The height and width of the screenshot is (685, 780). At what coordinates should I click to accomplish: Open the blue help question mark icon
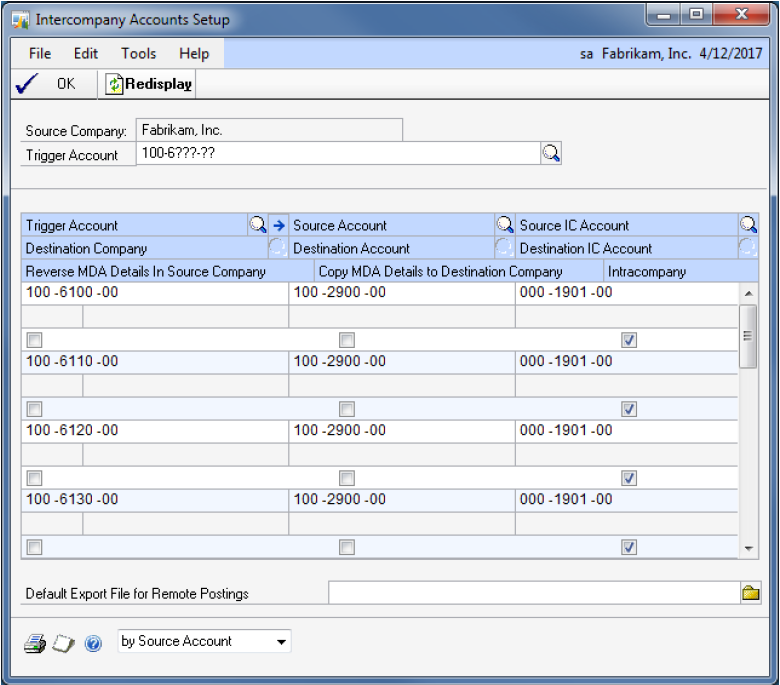point(94,644)
